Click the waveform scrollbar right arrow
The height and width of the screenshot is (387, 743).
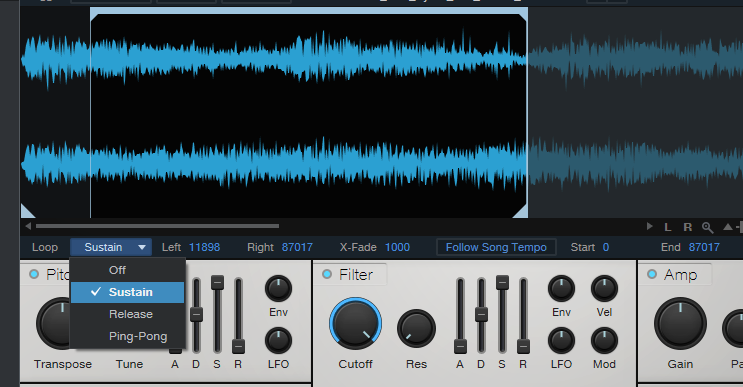(650, 226)
